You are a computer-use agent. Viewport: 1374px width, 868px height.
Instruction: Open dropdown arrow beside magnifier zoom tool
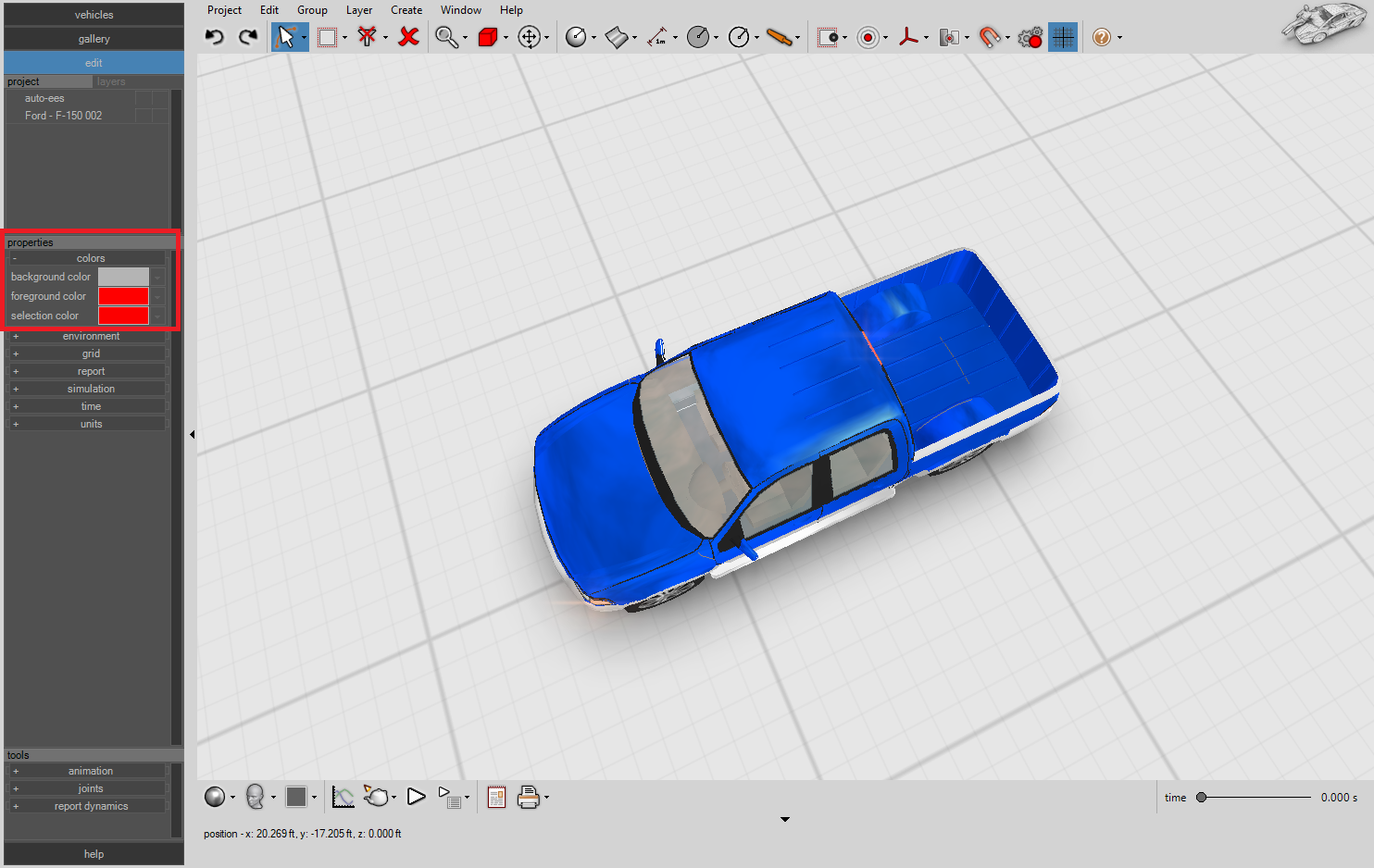[x=465, y=38]
